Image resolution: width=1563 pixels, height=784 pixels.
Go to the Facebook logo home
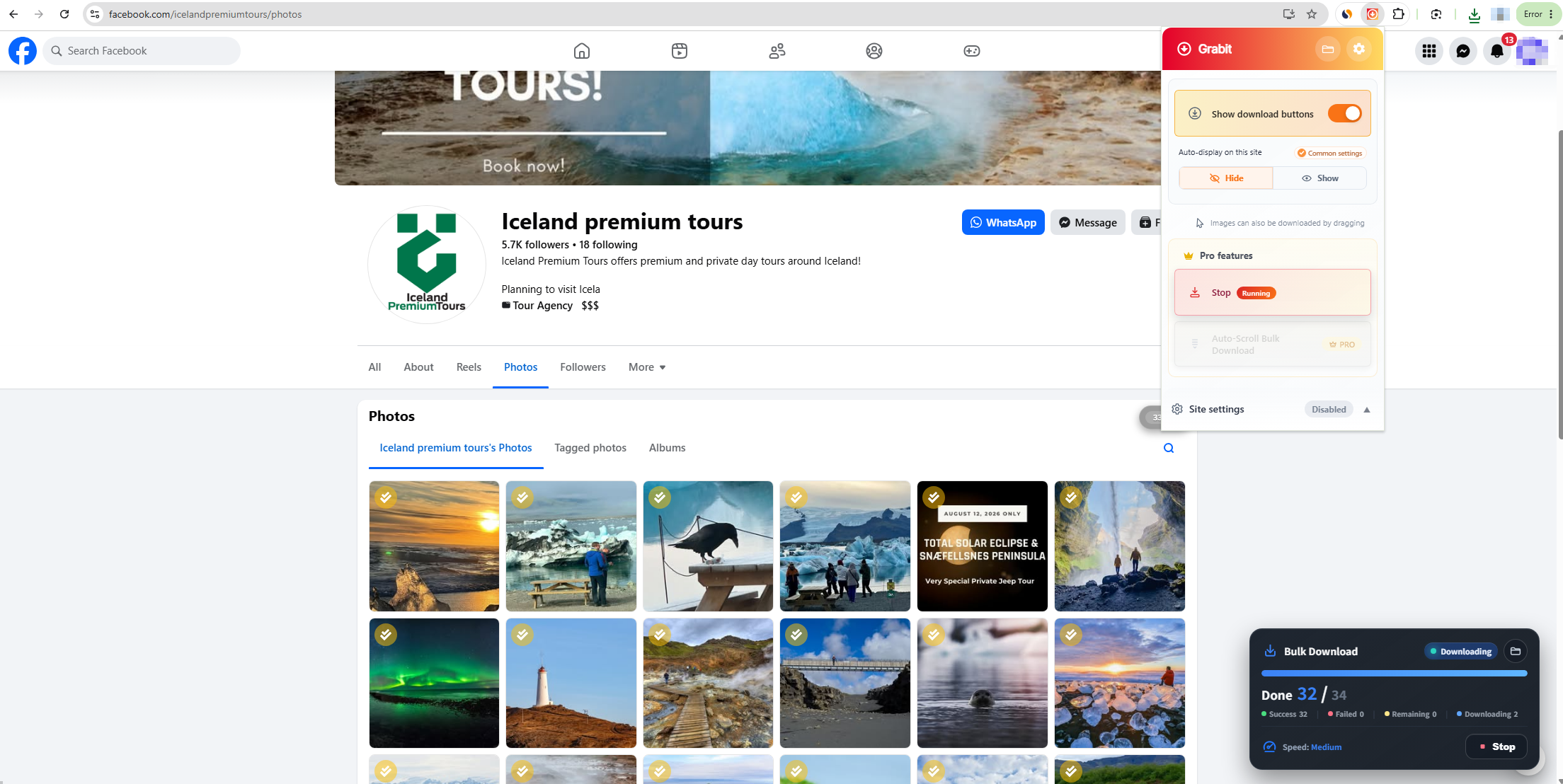(23, 51)
